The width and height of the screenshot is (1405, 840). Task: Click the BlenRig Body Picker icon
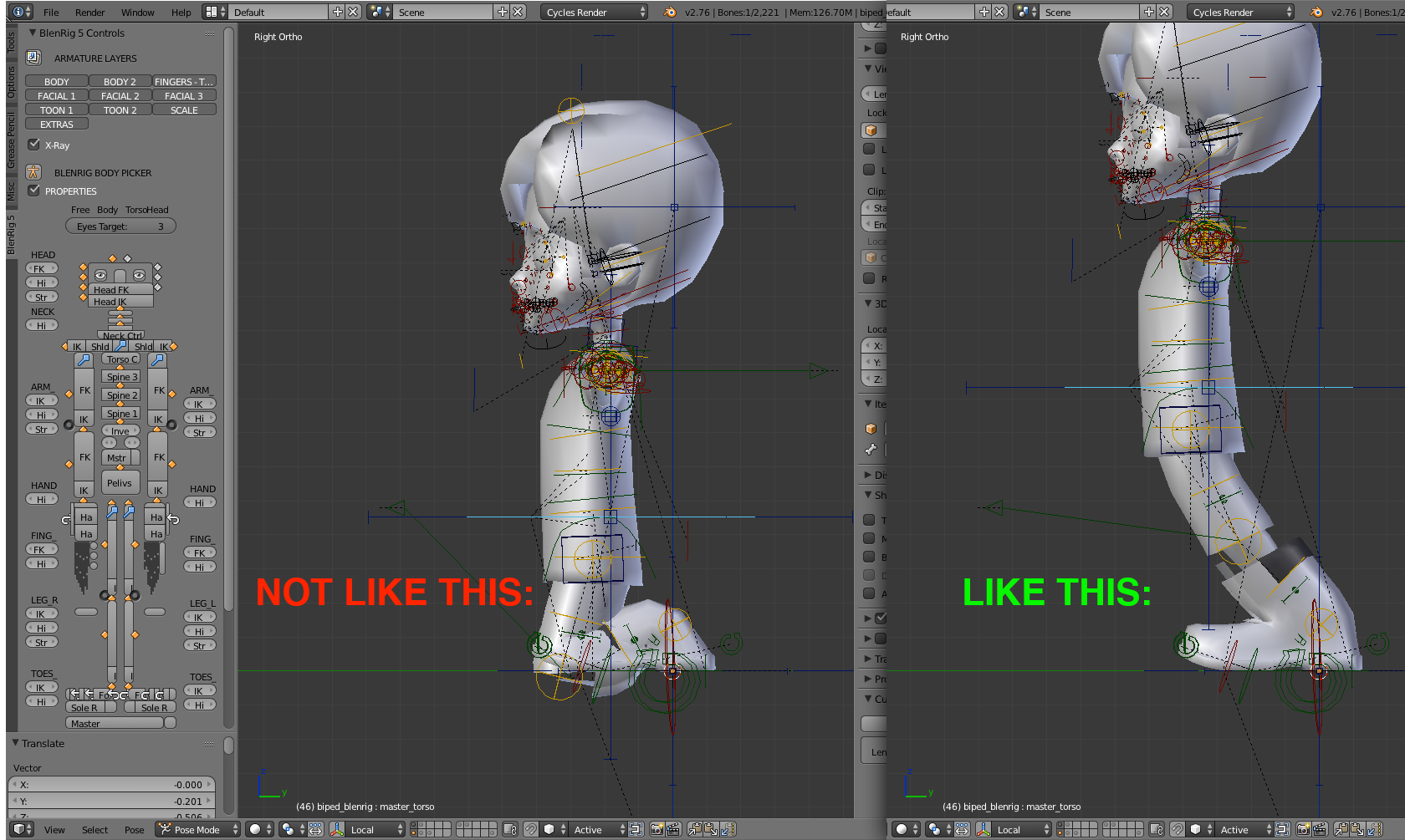click(33, 172)
